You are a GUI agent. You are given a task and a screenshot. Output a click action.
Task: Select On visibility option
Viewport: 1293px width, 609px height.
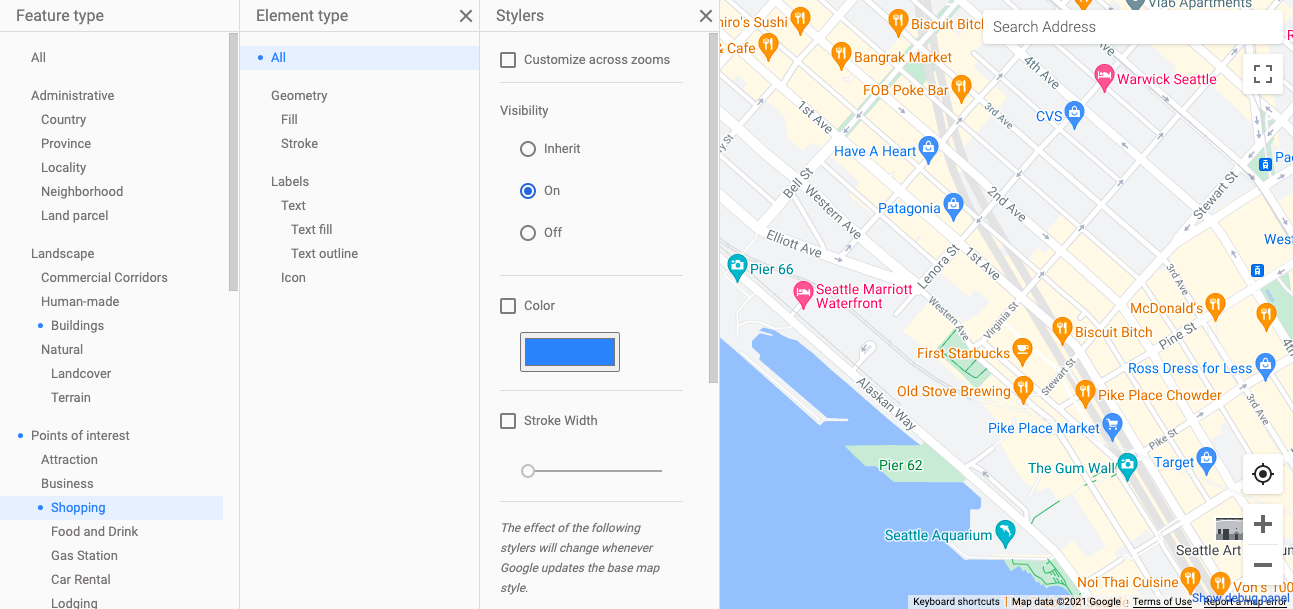[x=528, y=191]
